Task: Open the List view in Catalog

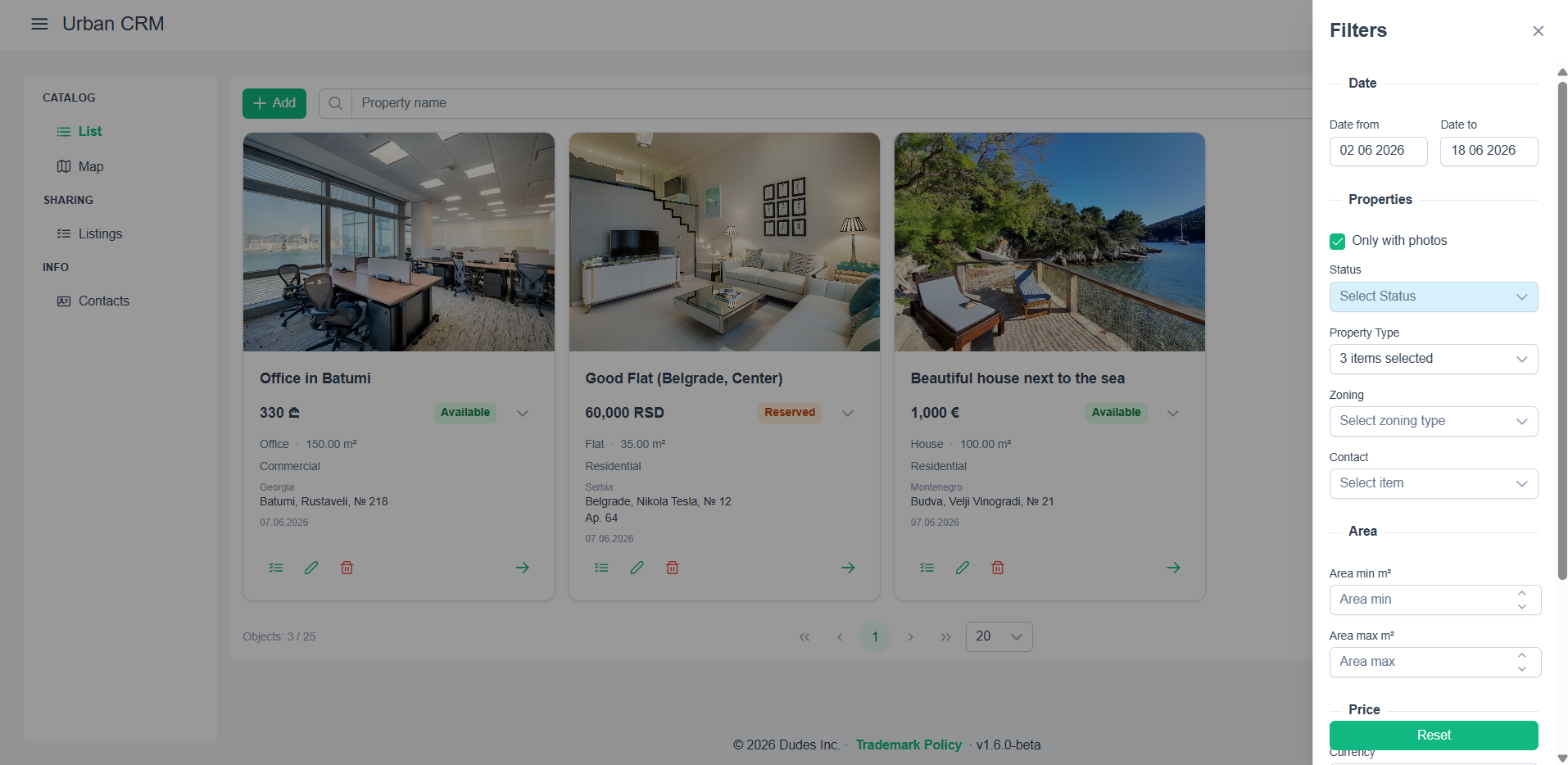Action: point(79,132)
